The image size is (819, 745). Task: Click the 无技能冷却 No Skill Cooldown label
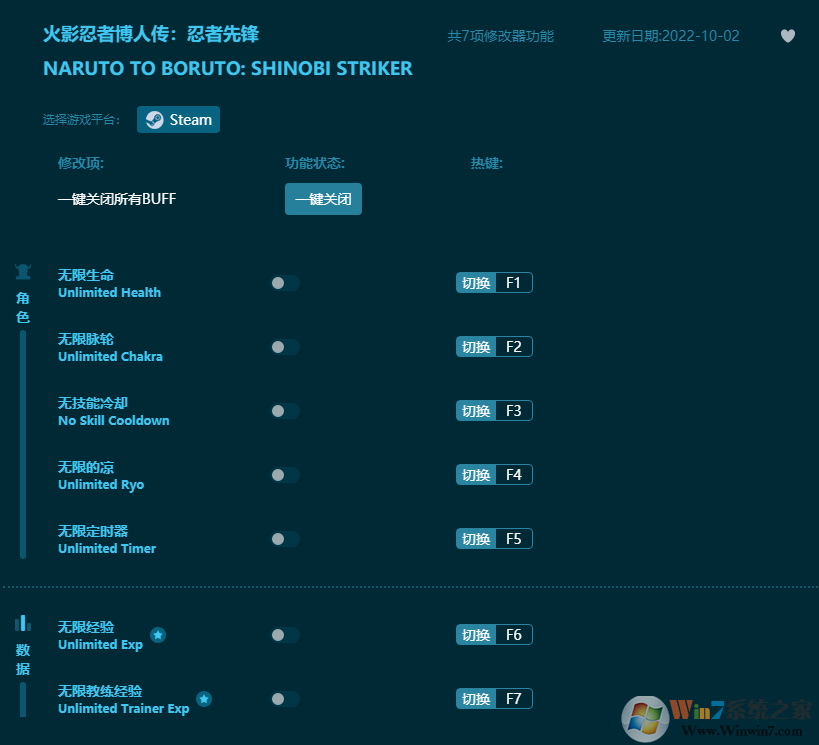tap(113, 412)
